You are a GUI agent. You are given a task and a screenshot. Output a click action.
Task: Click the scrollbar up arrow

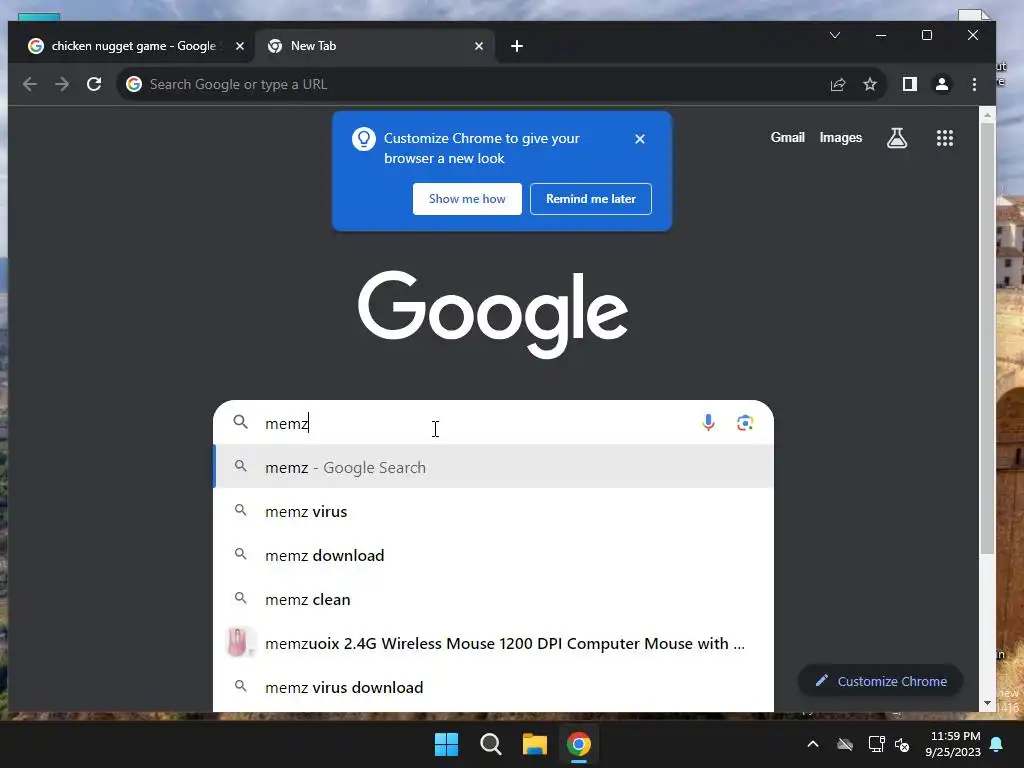(987, 115)
